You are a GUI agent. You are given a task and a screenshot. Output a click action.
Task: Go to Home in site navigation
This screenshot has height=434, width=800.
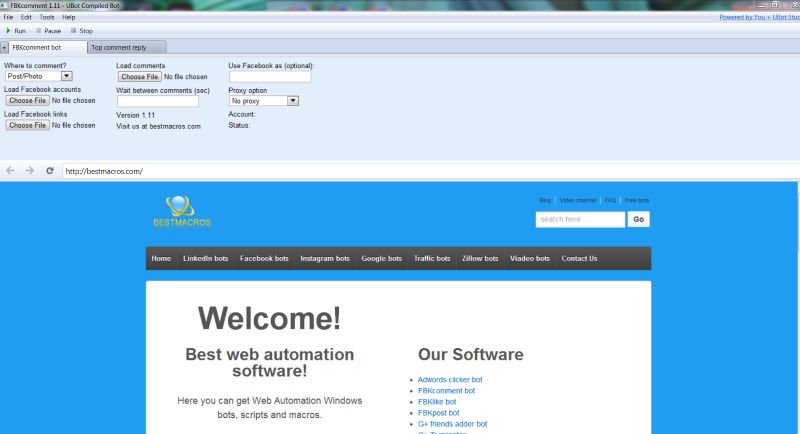(161, 259)
